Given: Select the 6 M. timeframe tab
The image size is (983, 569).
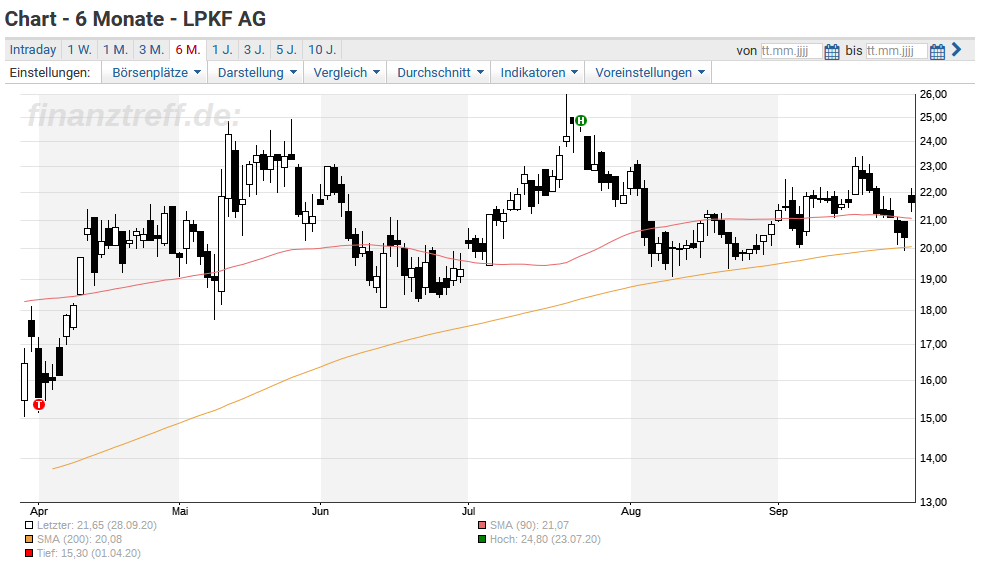Looking at the screenshot, I should point(187,50).
